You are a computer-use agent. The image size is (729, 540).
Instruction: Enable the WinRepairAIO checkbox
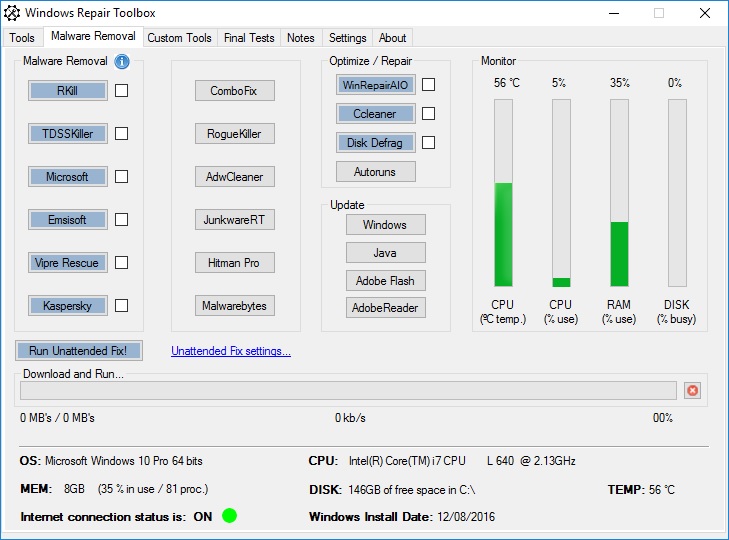pos(428,85)
